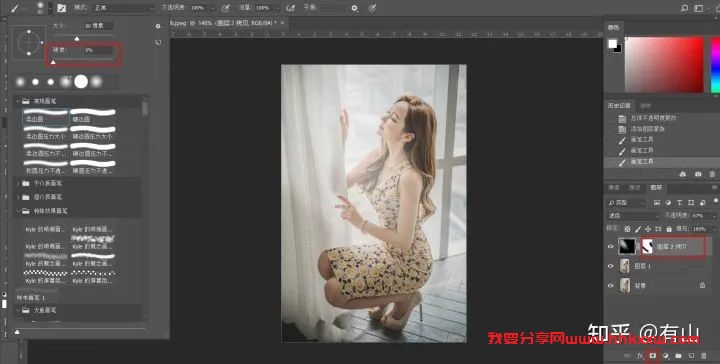Expand the 湿介质画笔 brush folder
The image size is (720, 364).
(18, 197)
